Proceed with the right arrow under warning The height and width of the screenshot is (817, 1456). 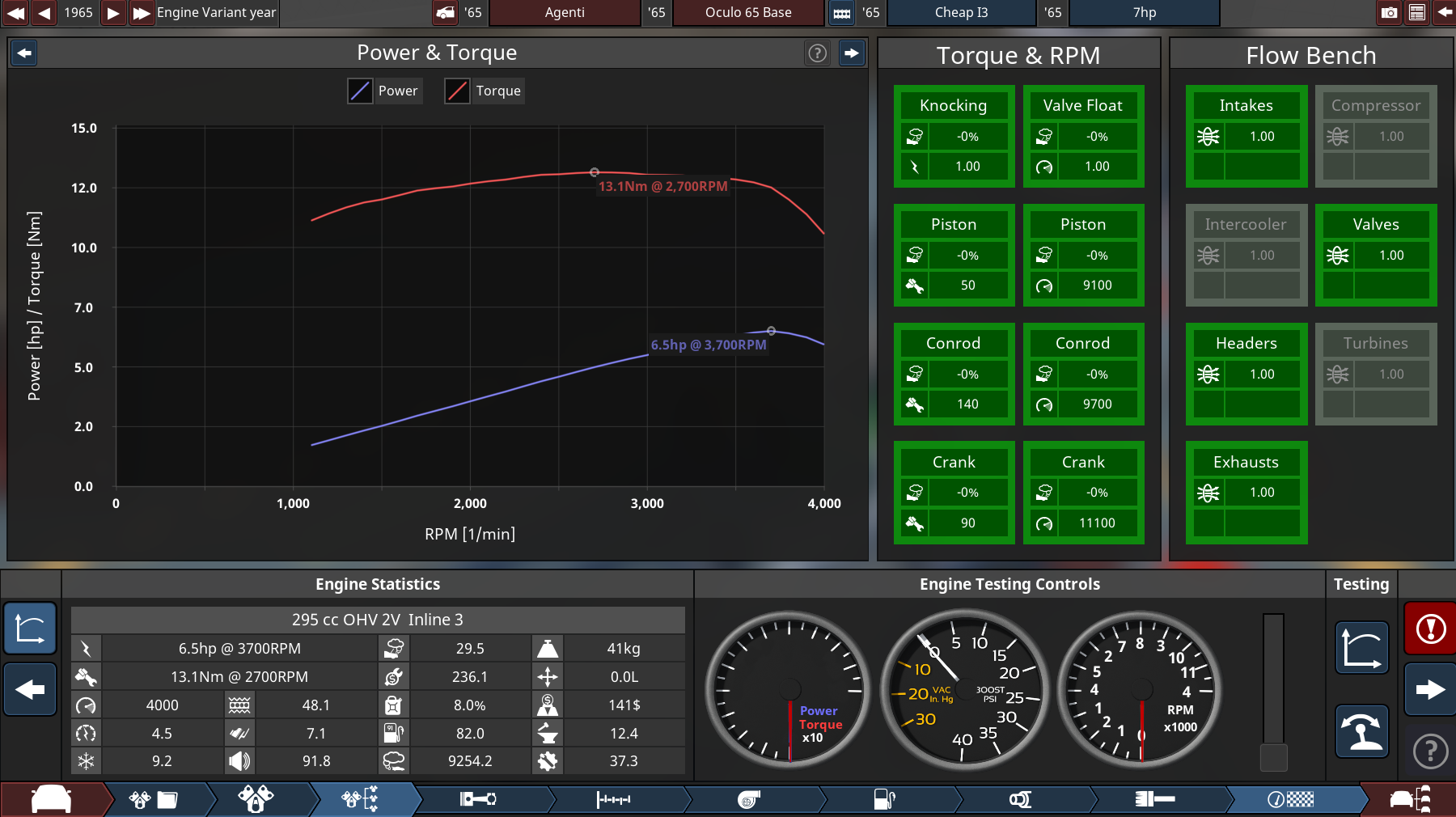1430,689
